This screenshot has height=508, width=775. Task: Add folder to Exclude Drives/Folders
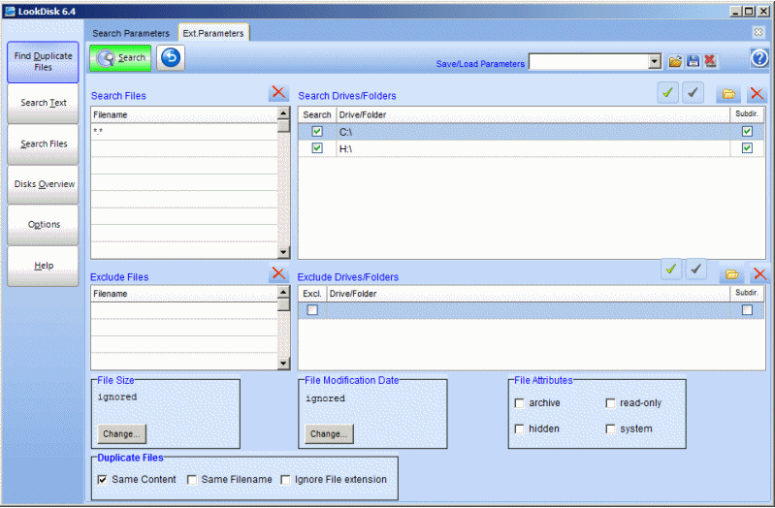point(732,274)
